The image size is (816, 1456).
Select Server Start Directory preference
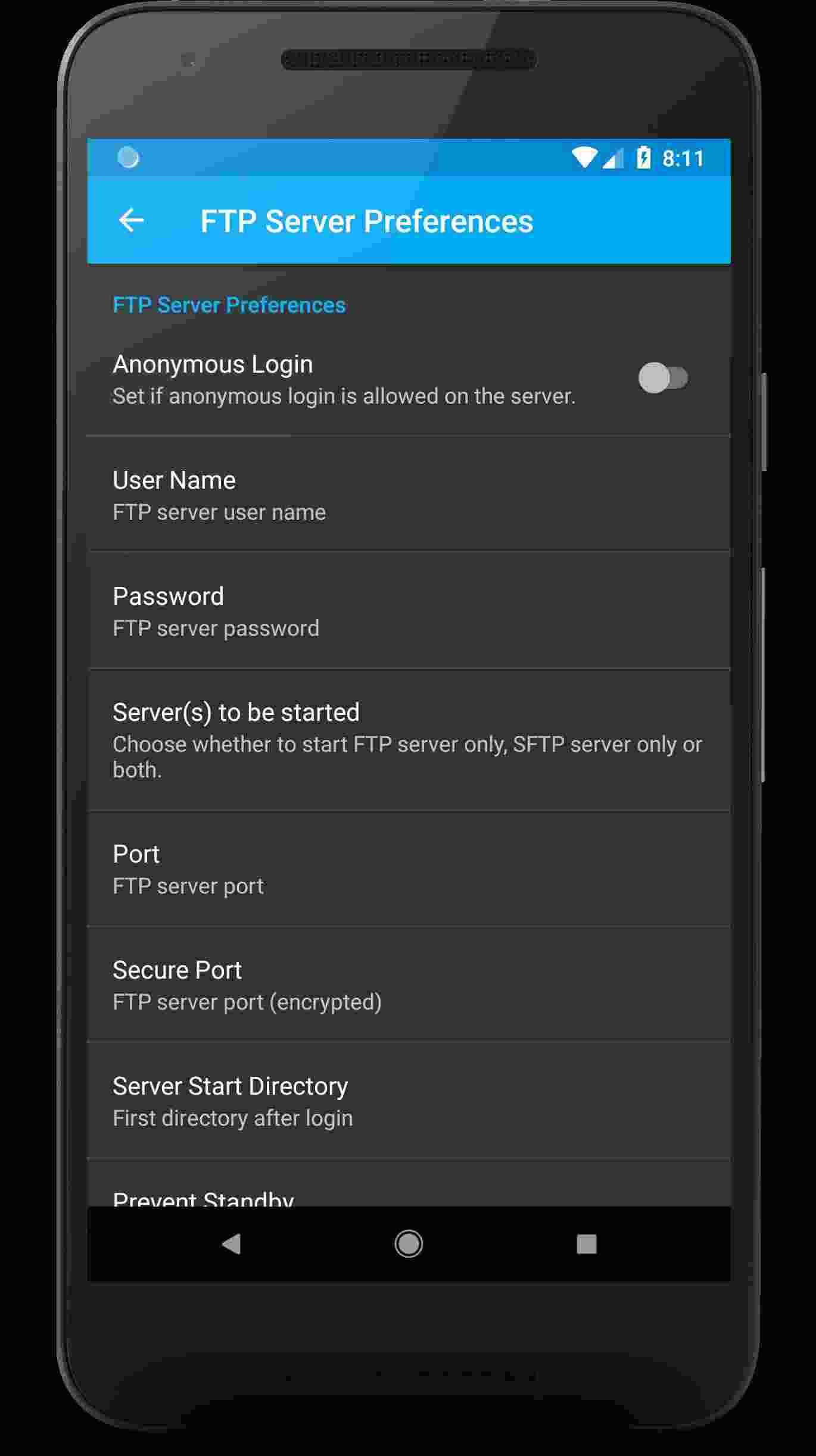click(x=409, y=1100)
